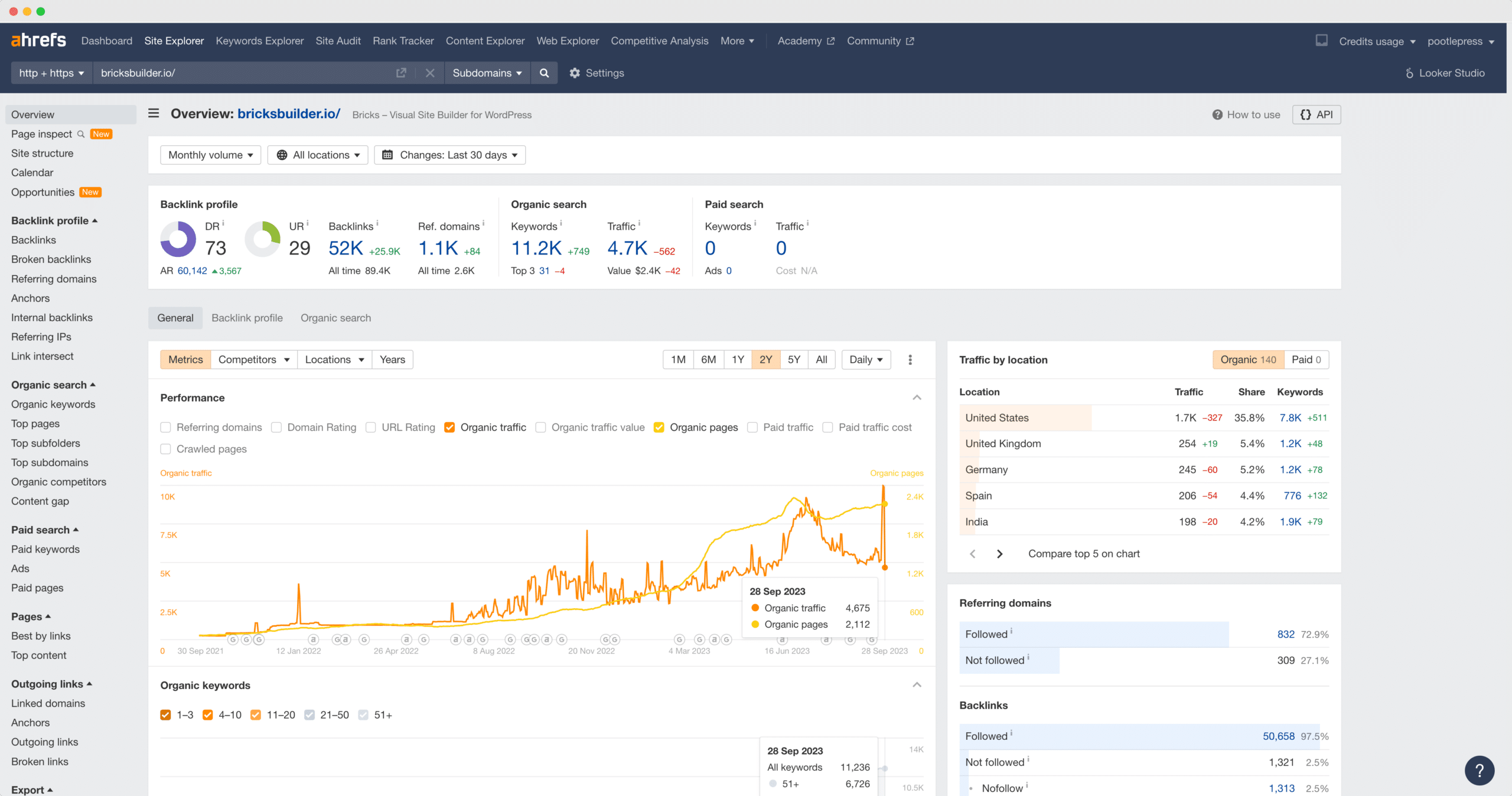Viewport: 1512px width, 796px height.
Task: Switch to Backlink profile tab
Action: click(247, 318)
